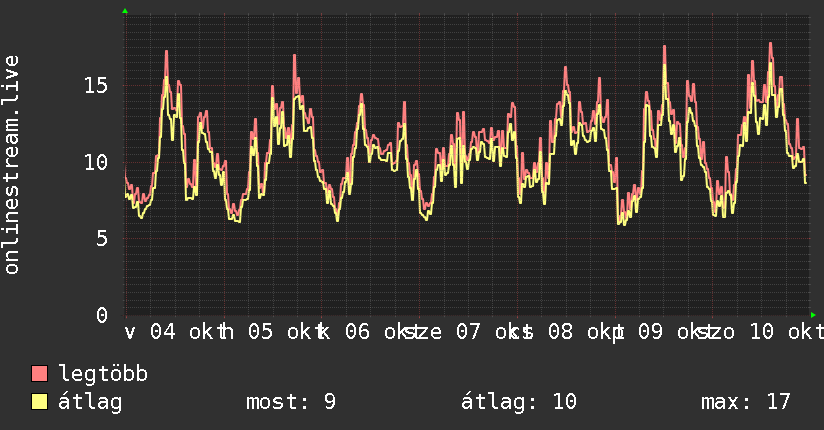The height and width of the screenshot is (430, 824).
Task: Click the 'átlag: 10' statistic value
Action: point(519,402)
